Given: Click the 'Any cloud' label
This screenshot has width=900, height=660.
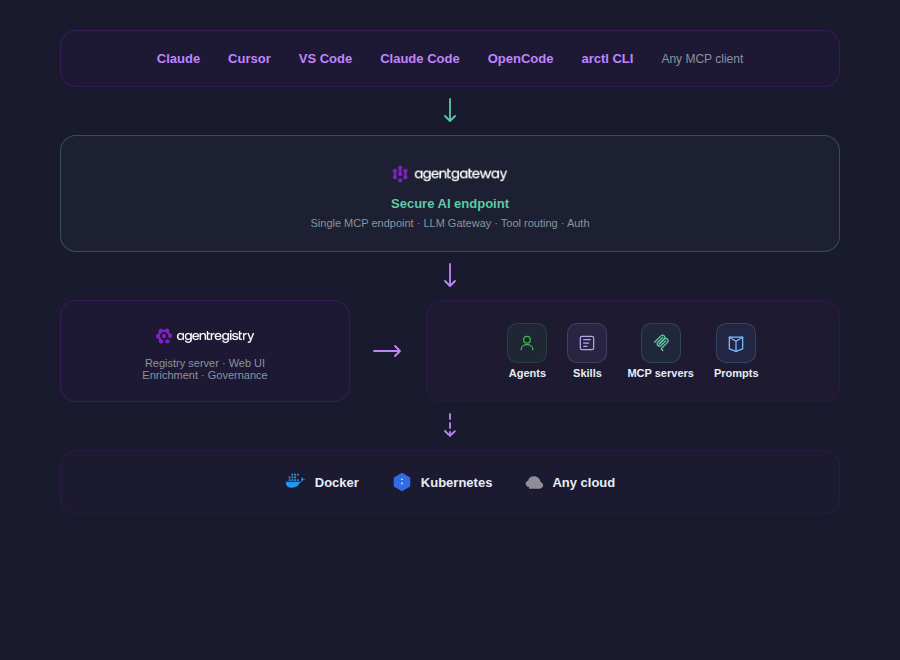Looking at the screenshot, I should [584, 483].
